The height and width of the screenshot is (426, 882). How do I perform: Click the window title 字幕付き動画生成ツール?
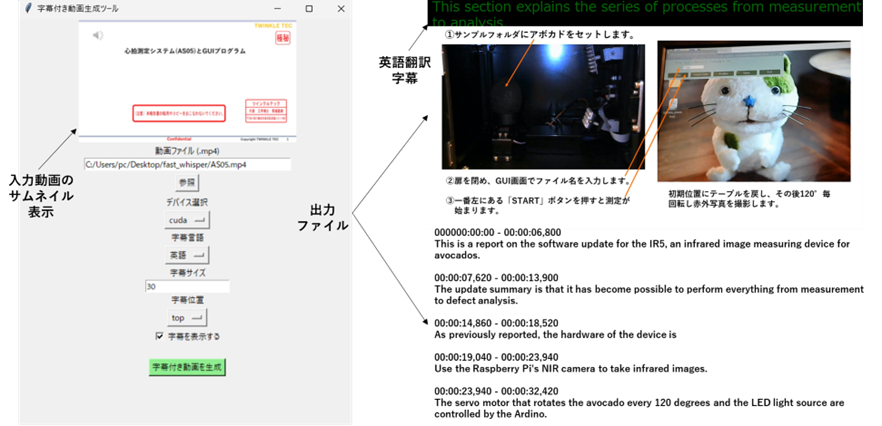point(82,8)
